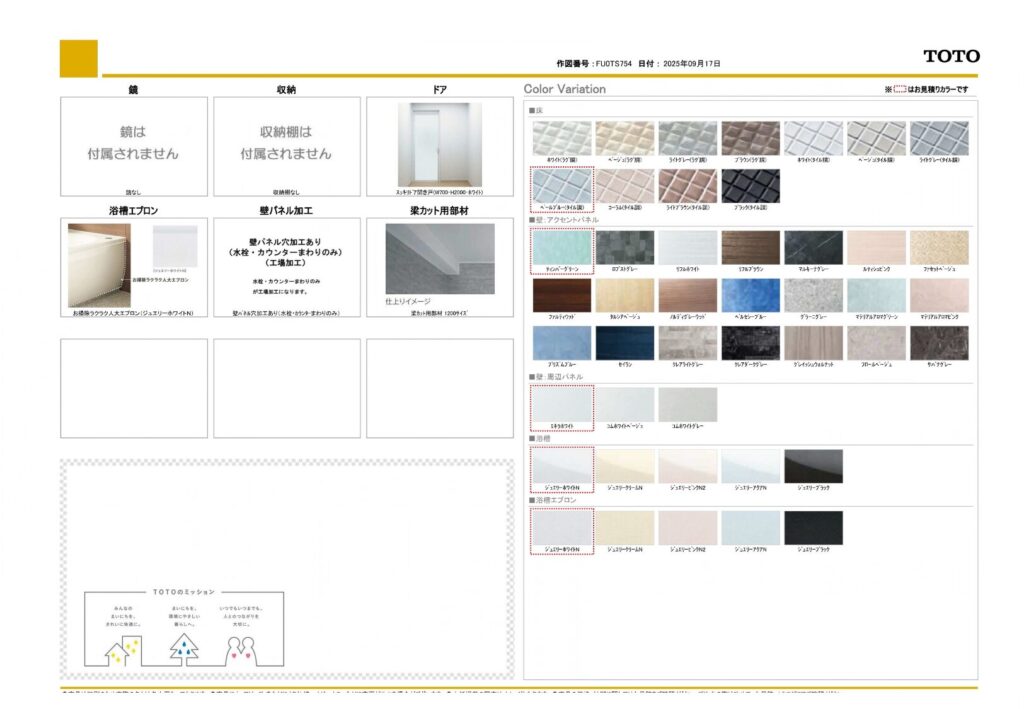Pick the black bathtub color swatch

(x=813, y=466)
